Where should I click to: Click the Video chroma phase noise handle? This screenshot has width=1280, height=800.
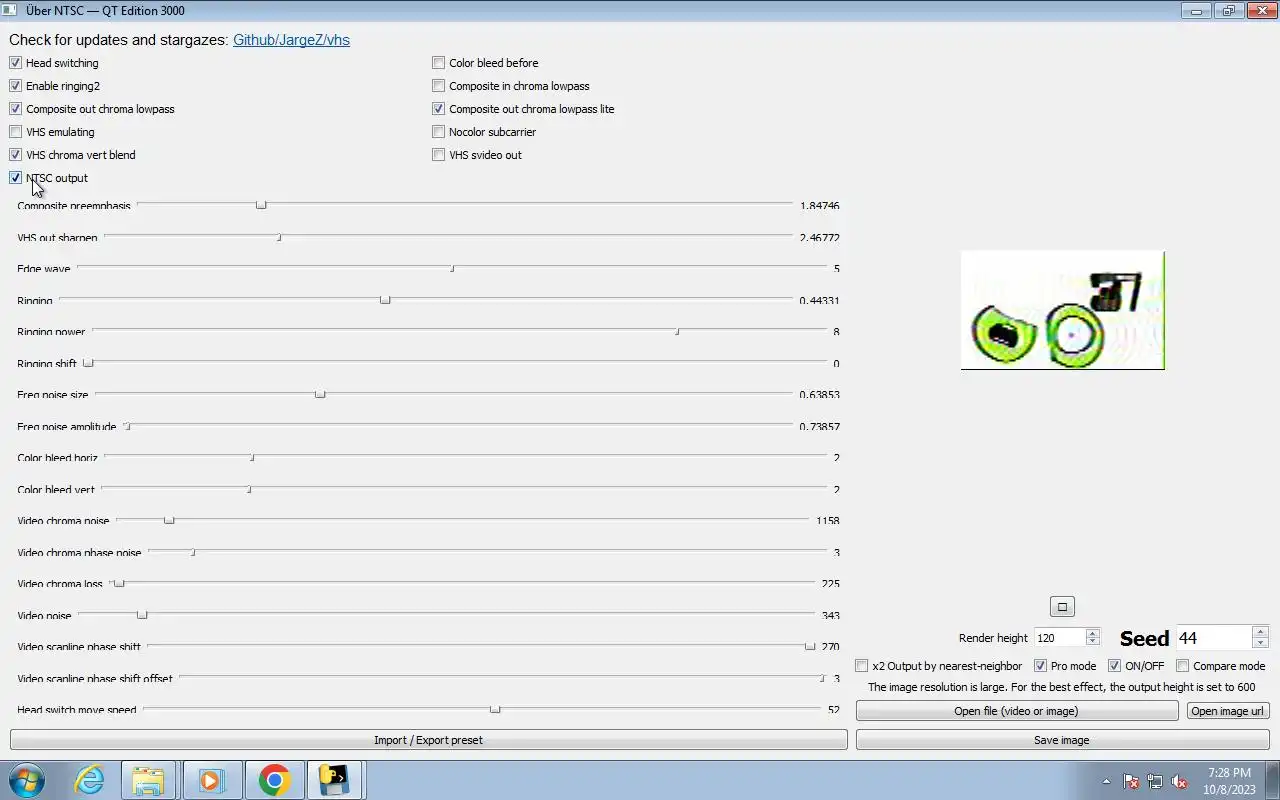[x=193, y=552]
